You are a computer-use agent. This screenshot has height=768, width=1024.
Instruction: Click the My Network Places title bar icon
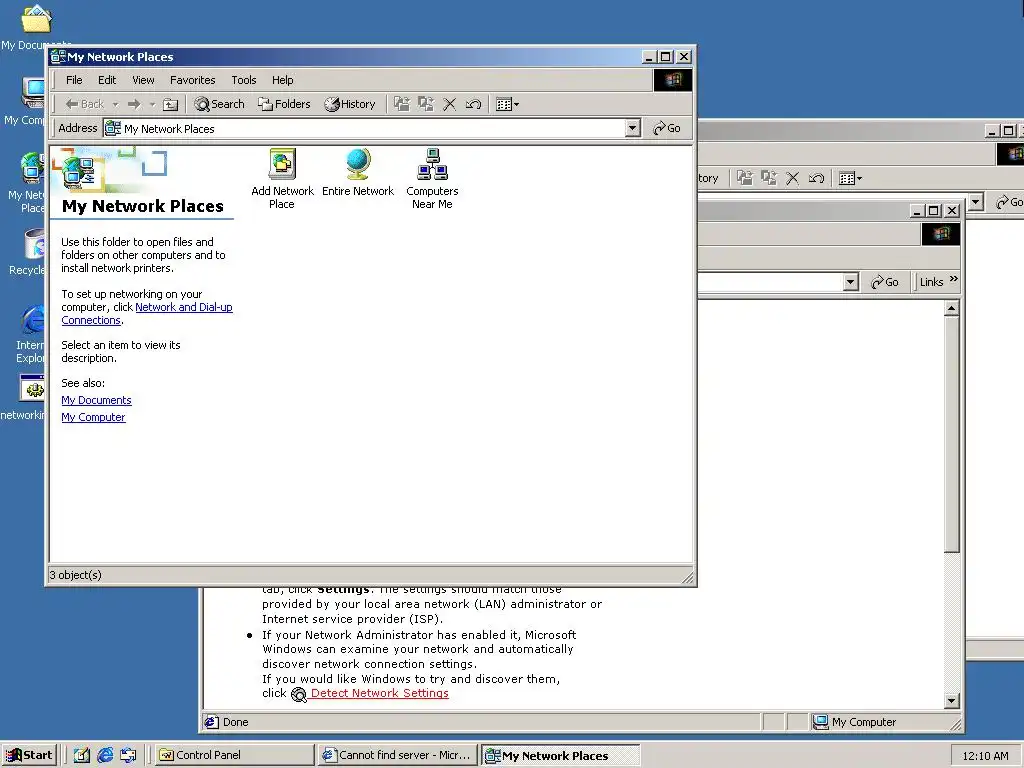[x=58, y=57]
